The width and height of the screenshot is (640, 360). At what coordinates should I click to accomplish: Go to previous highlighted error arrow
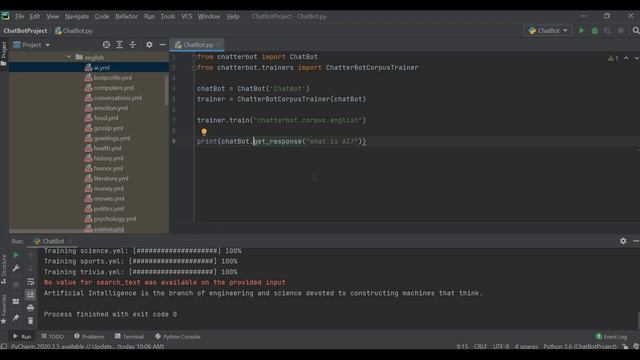point(626,58)
